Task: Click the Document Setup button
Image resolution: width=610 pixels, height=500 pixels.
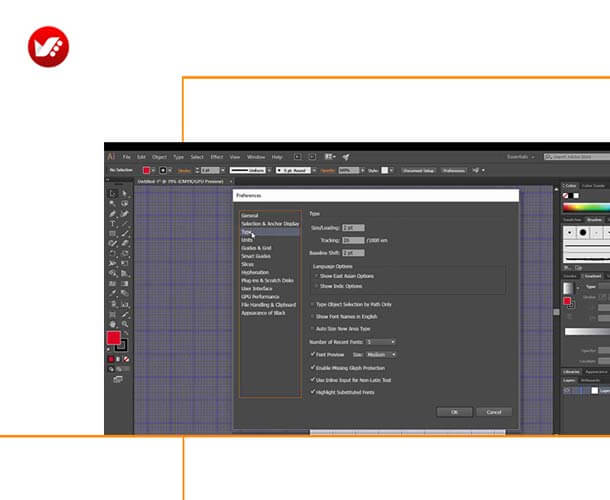Action: coord(418,170)
